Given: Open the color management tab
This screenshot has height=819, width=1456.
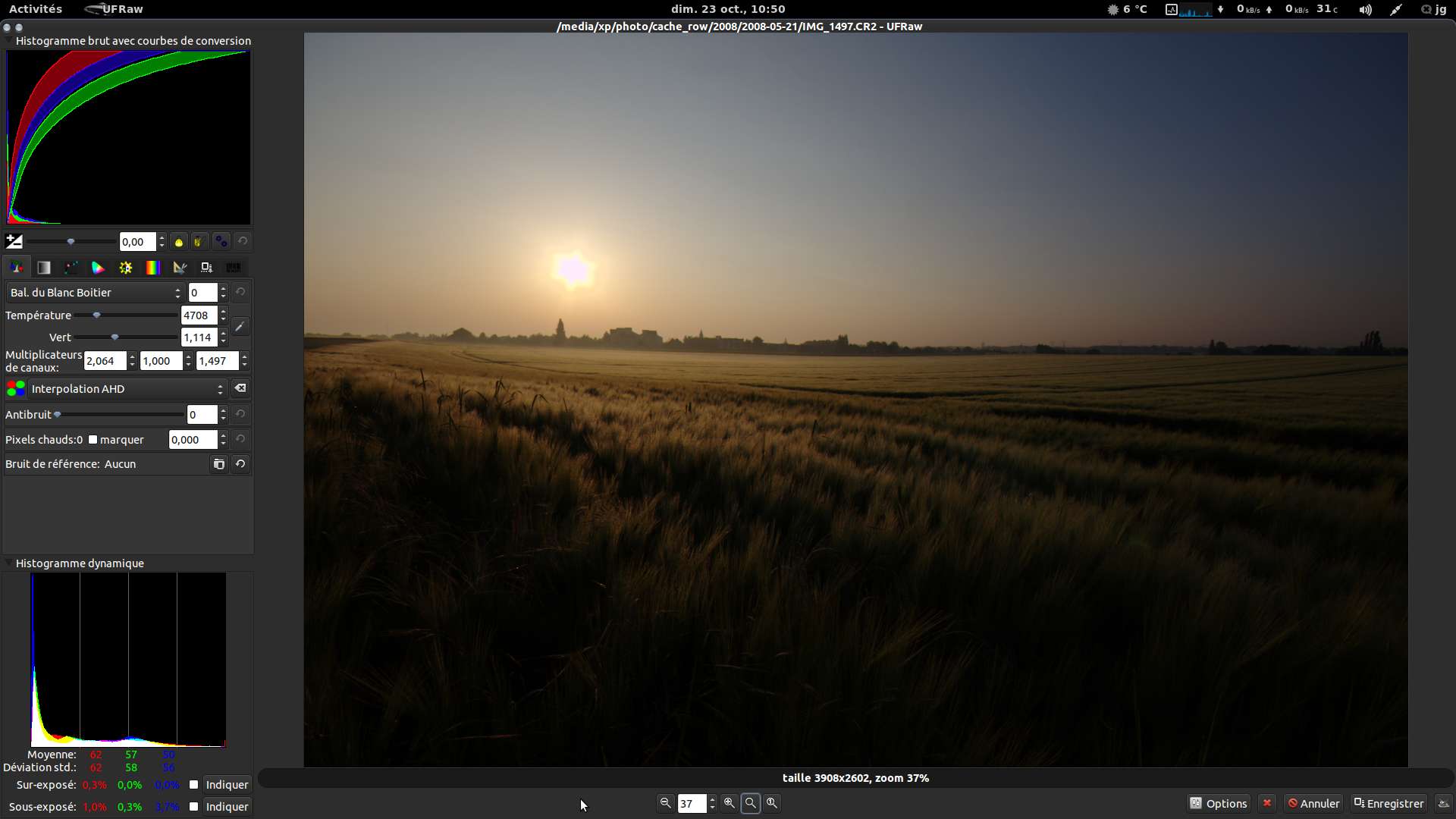Looking at the screenshot, I should [x=98, y=268].
